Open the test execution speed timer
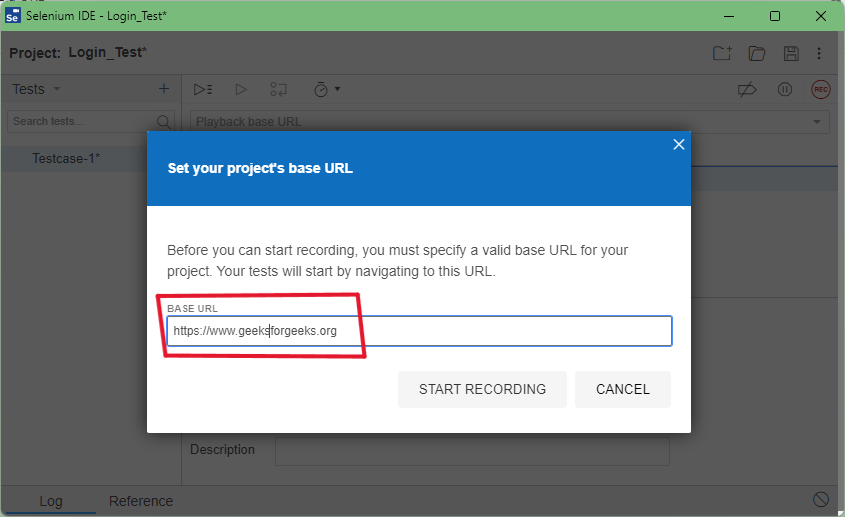Image resolution: width=845 pixels, height=517 pixels. (x=326, y=89)
